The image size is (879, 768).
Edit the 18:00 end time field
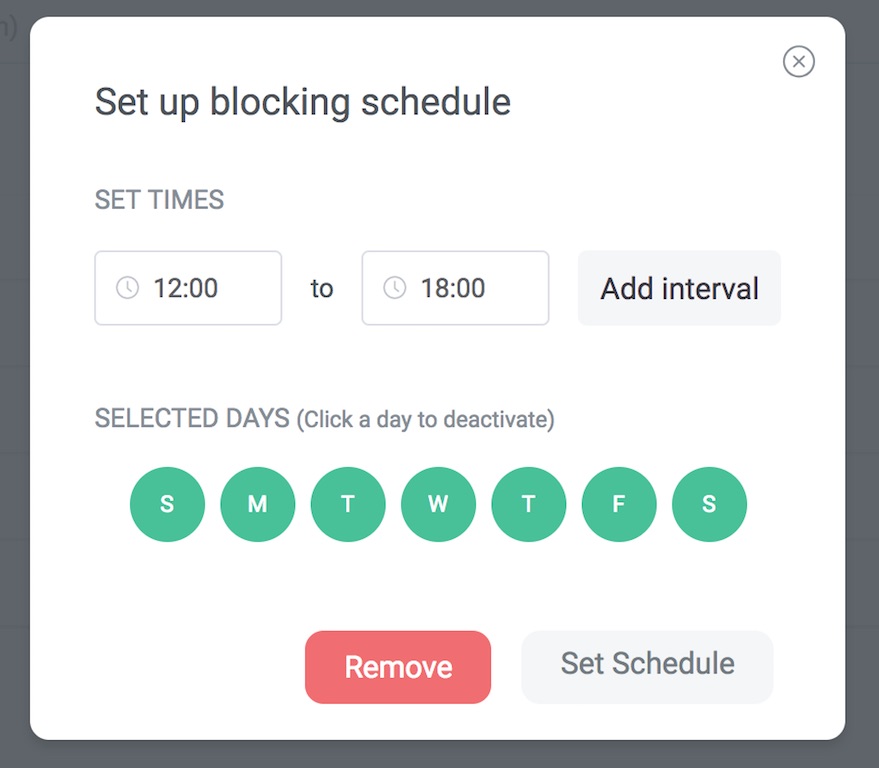pyautogui.click(x=468, y=288)
